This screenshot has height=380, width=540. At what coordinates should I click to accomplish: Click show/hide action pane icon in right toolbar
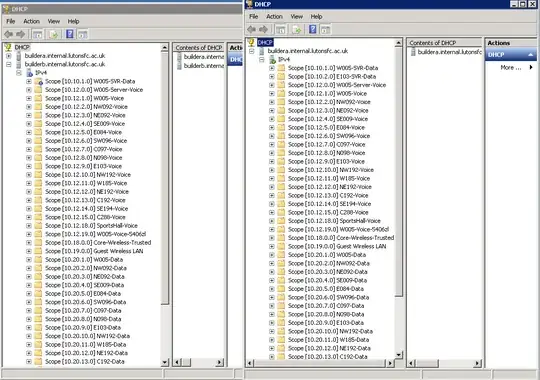pos(325,30)
